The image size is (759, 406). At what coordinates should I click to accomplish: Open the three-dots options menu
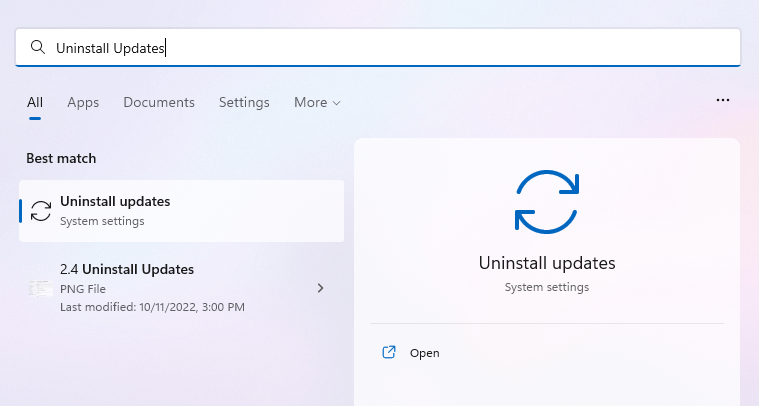point(723,101)
